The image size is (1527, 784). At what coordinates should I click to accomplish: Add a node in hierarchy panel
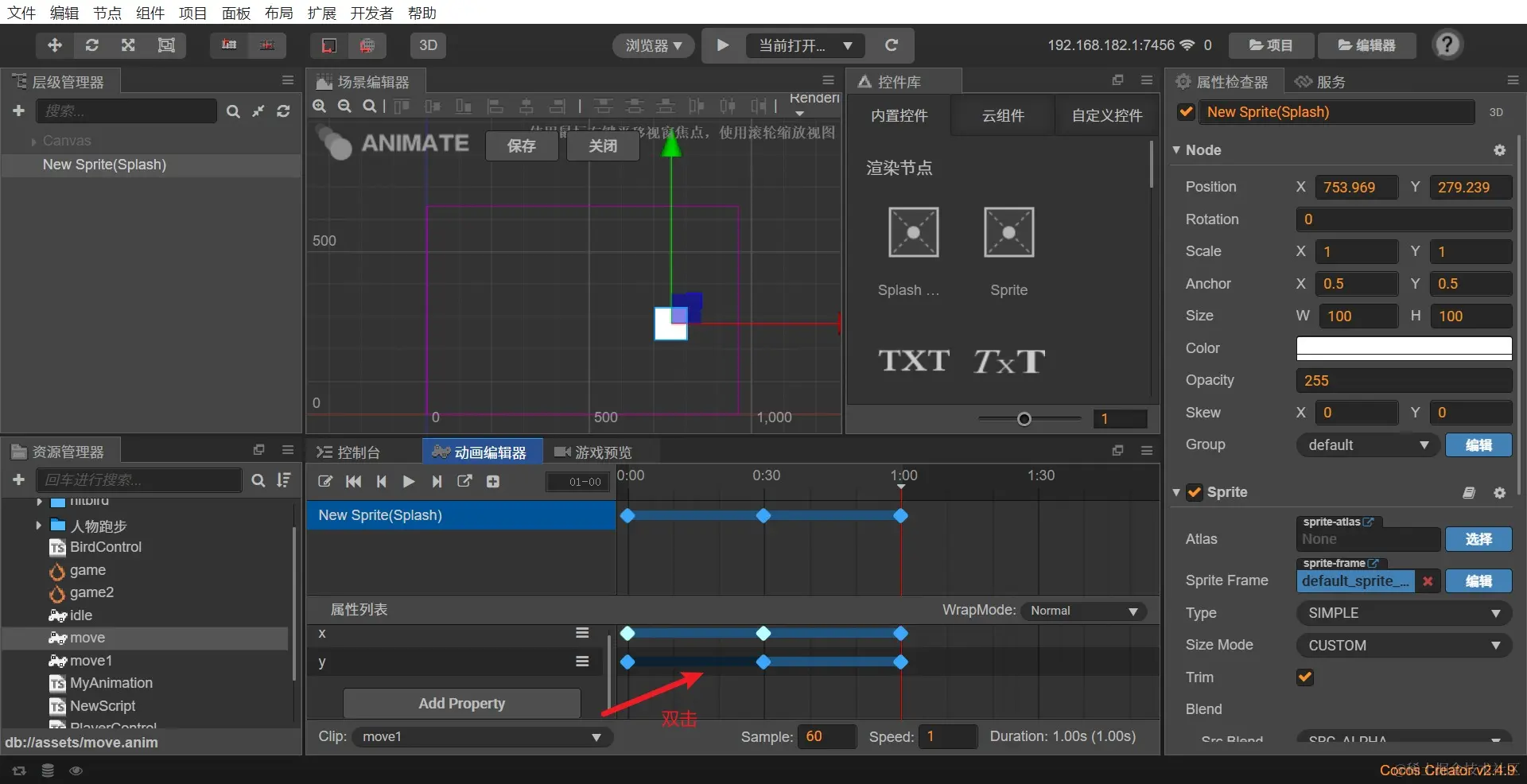pyautogui.click(x=19, y=111)
